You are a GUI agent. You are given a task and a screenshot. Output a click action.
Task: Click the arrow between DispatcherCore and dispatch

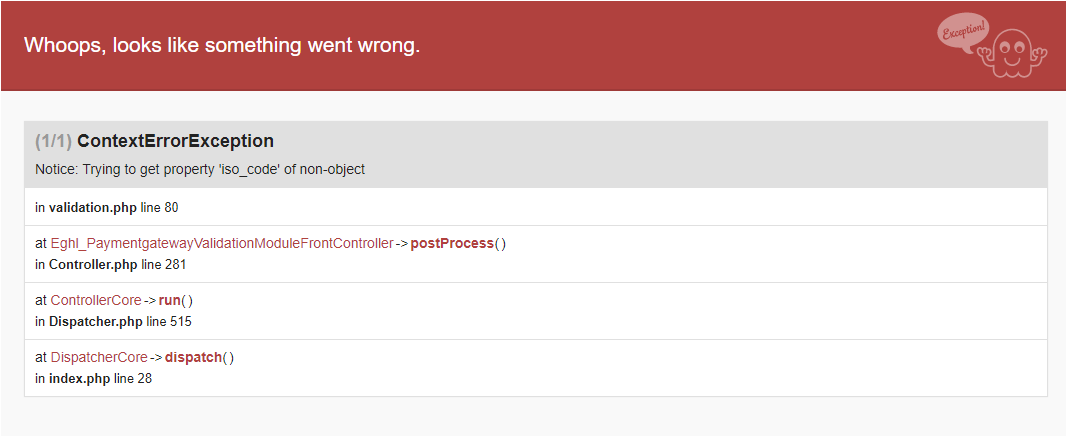[156, 358]
